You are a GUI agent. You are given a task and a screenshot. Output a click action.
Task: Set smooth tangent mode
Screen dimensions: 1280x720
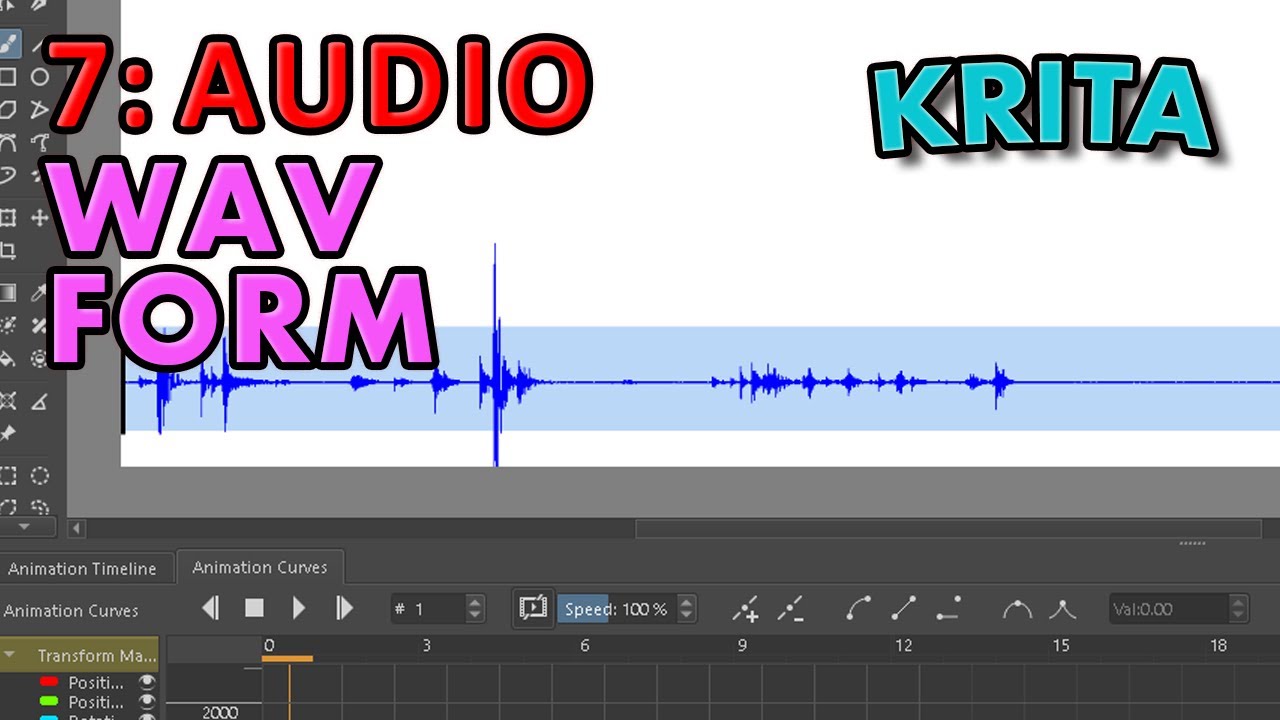click(1017, 608)
